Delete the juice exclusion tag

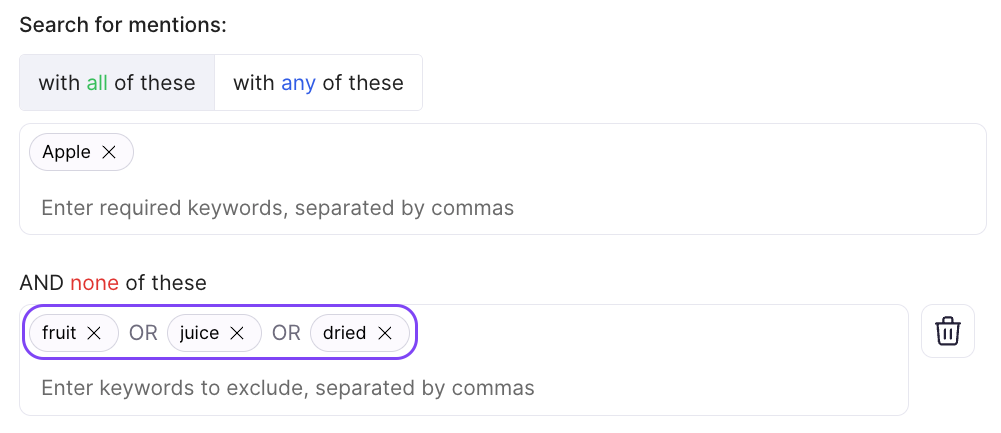237,333
